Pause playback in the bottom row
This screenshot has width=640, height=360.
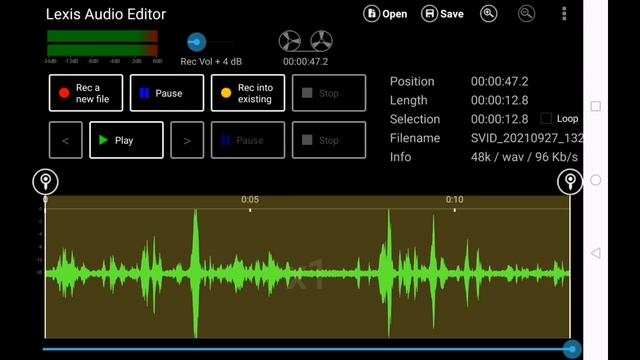[x=248, y=140]
